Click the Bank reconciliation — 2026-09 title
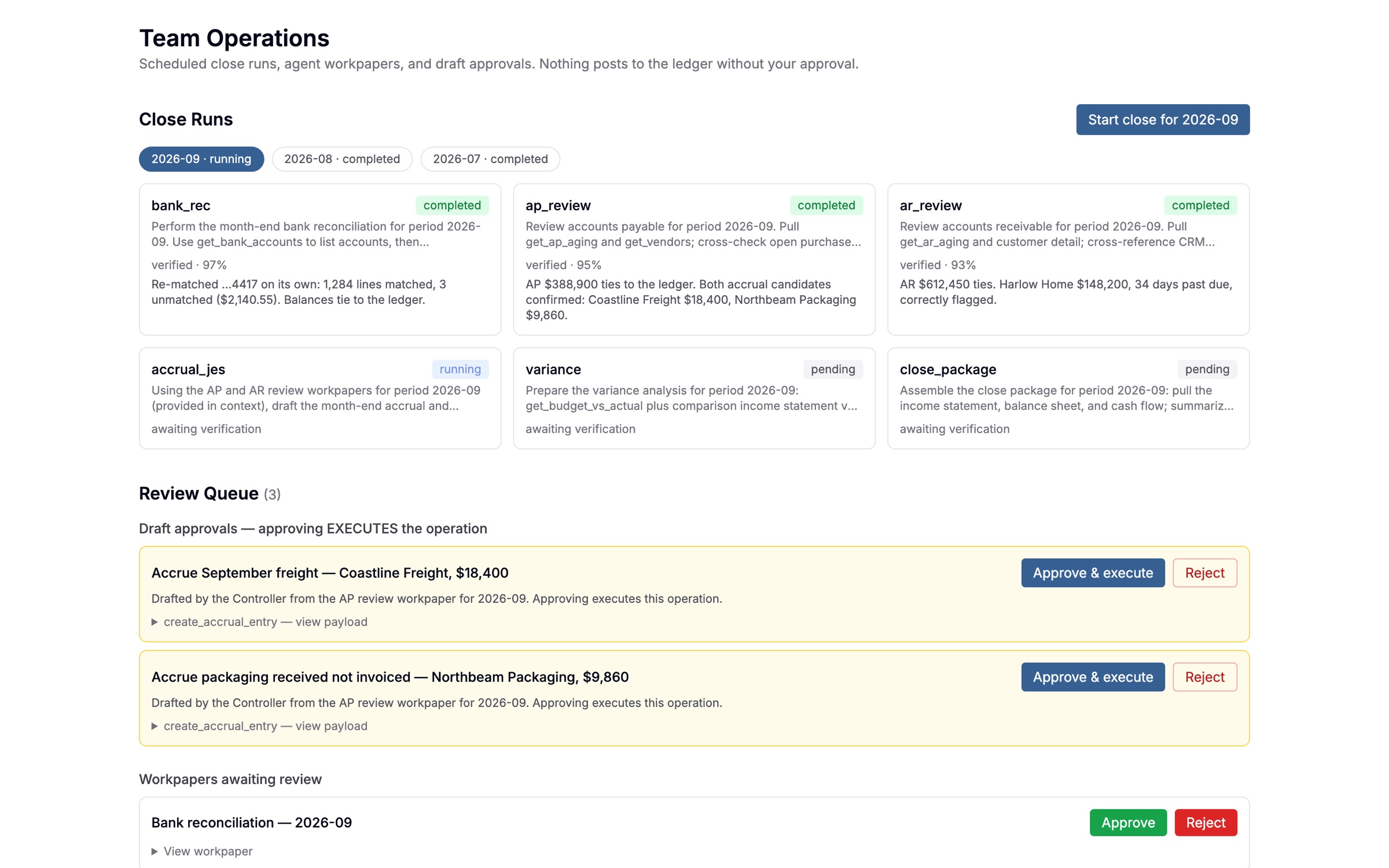Viewport: 1389px width, 868px height. (x=252, y=823)
